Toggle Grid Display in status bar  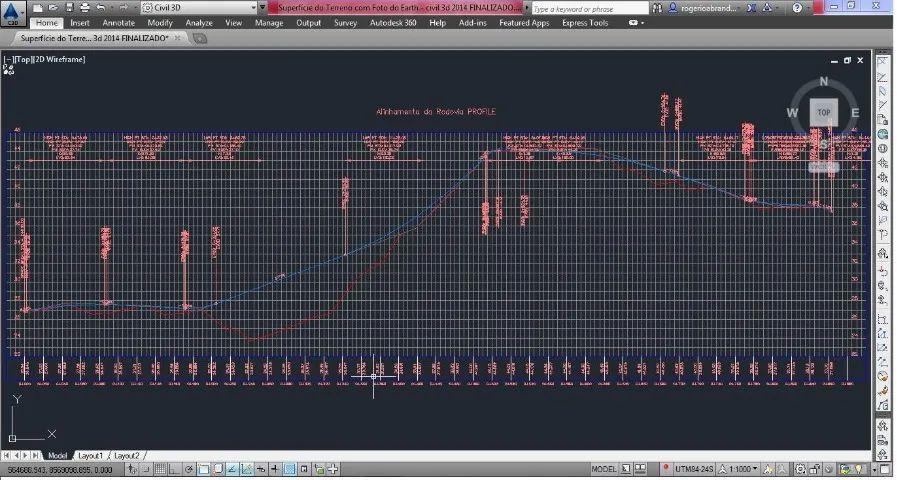tap(160, 470)
